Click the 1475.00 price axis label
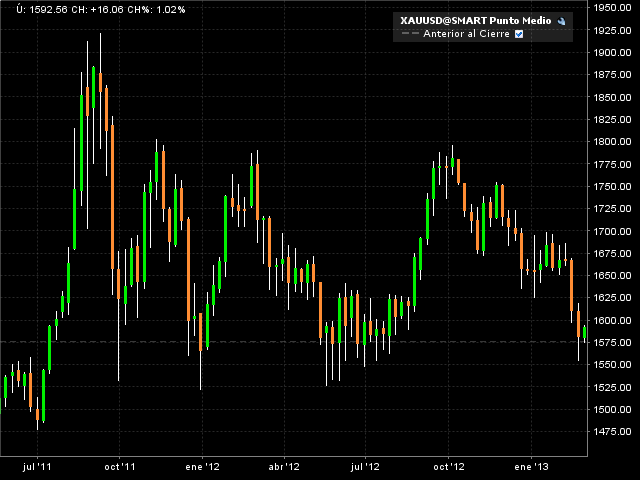The height and width of the screenshot is (480, 640). click(x=612, y=431)
